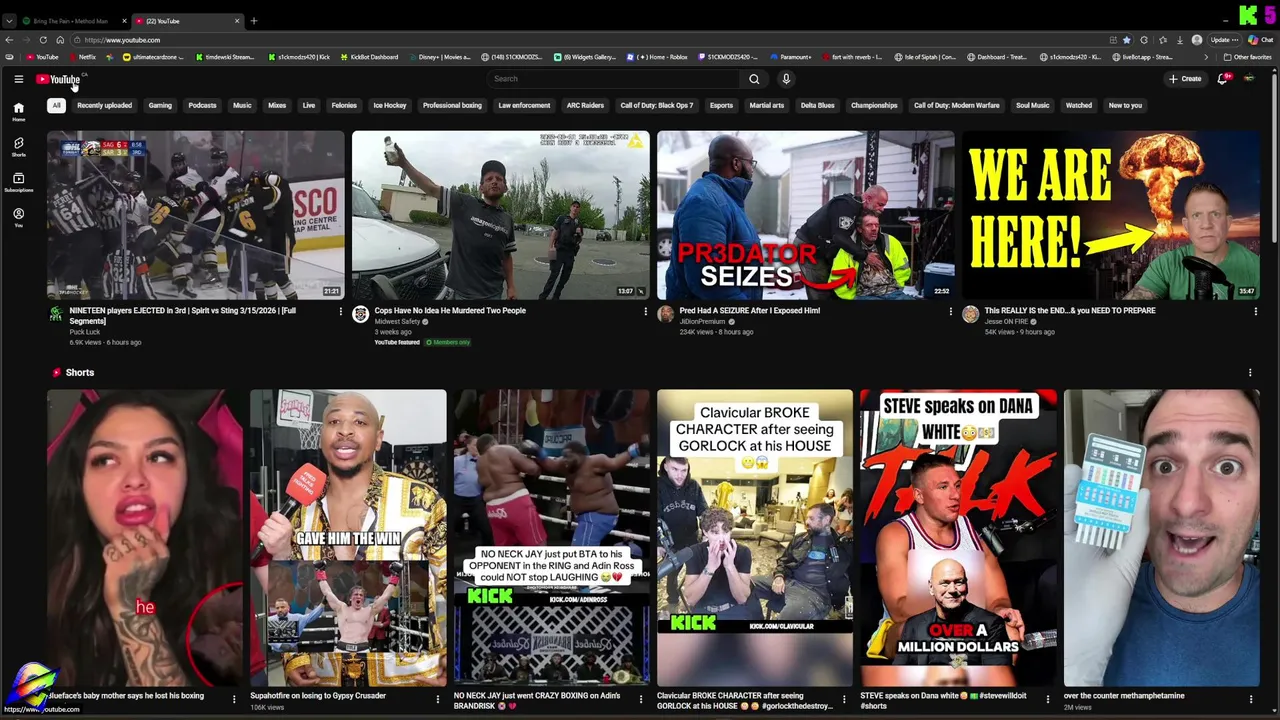Open Shorts from the sidebar

point(18,147)
